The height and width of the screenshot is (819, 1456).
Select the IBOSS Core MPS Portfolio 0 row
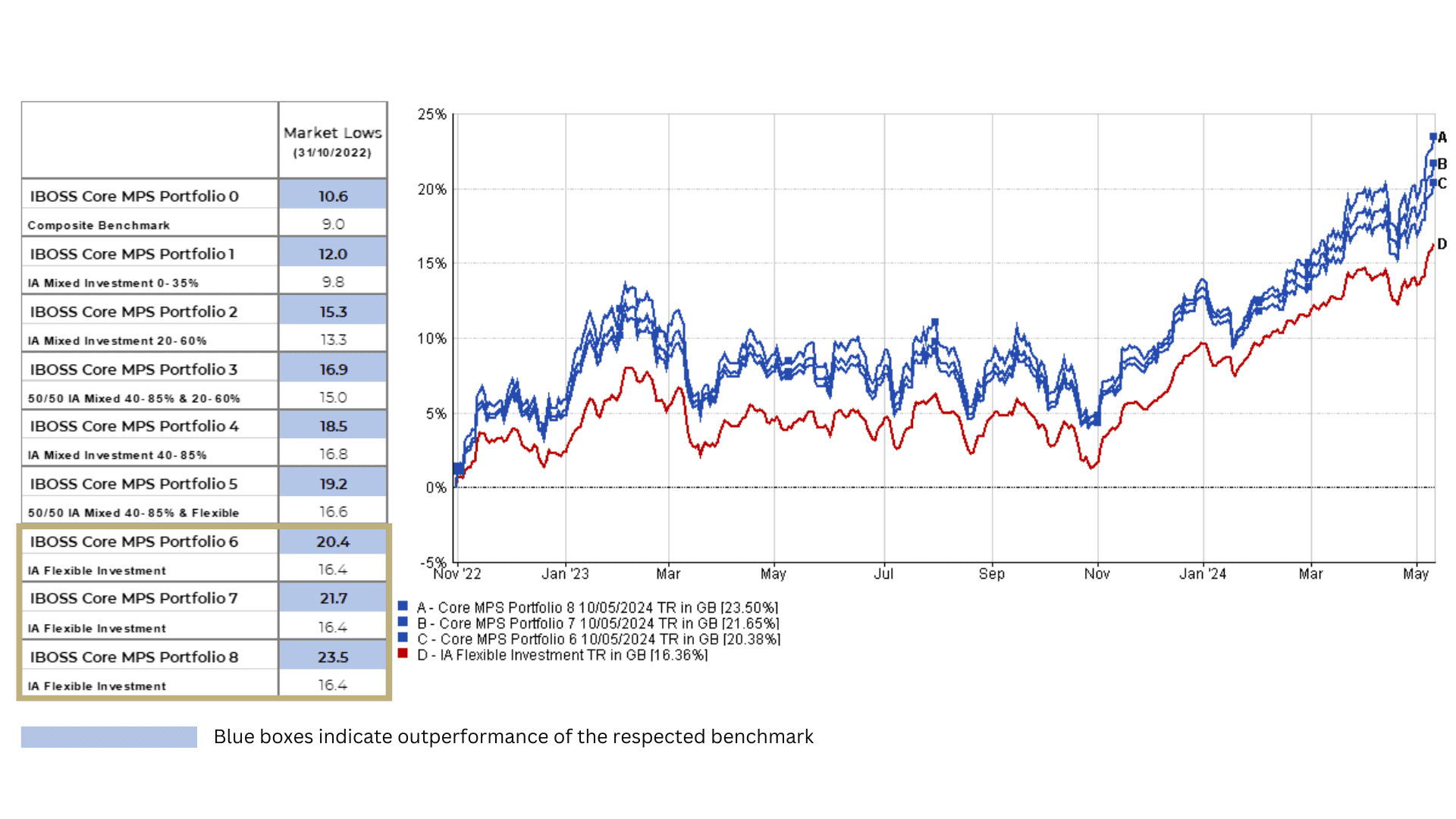tap(134, 196)
